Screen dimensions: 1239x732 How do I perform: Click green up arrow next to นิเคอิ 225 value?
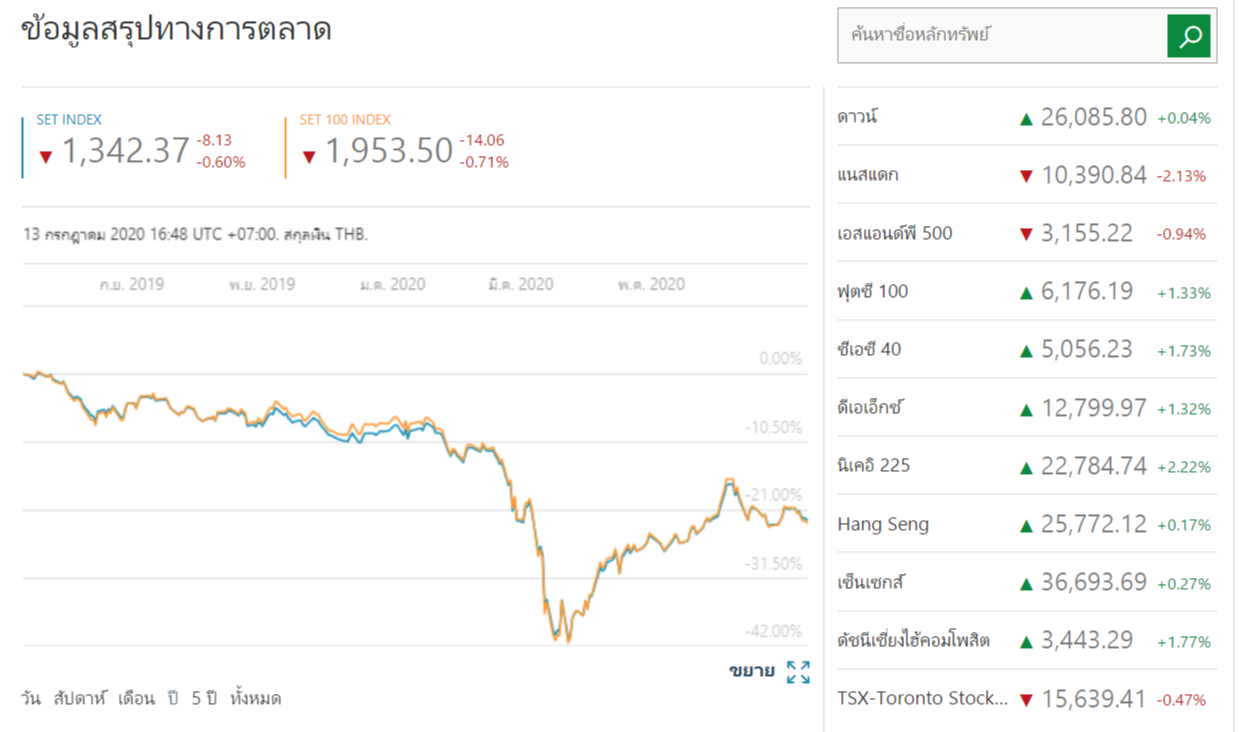tap(1025, 467)
